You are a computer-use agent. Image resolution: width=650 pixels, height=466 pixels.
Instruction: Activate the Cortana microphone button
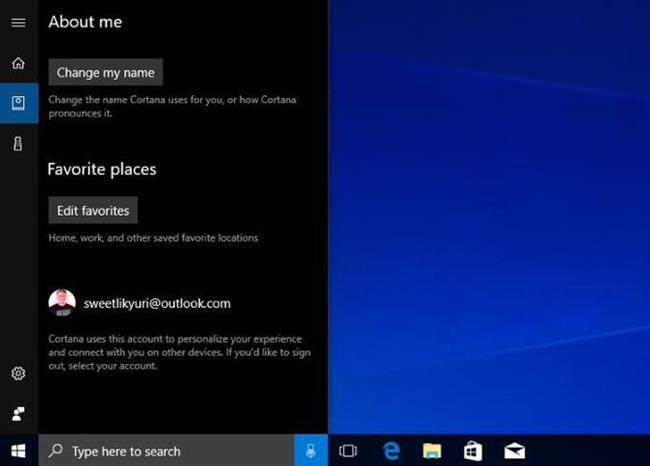tap(311, 451)
